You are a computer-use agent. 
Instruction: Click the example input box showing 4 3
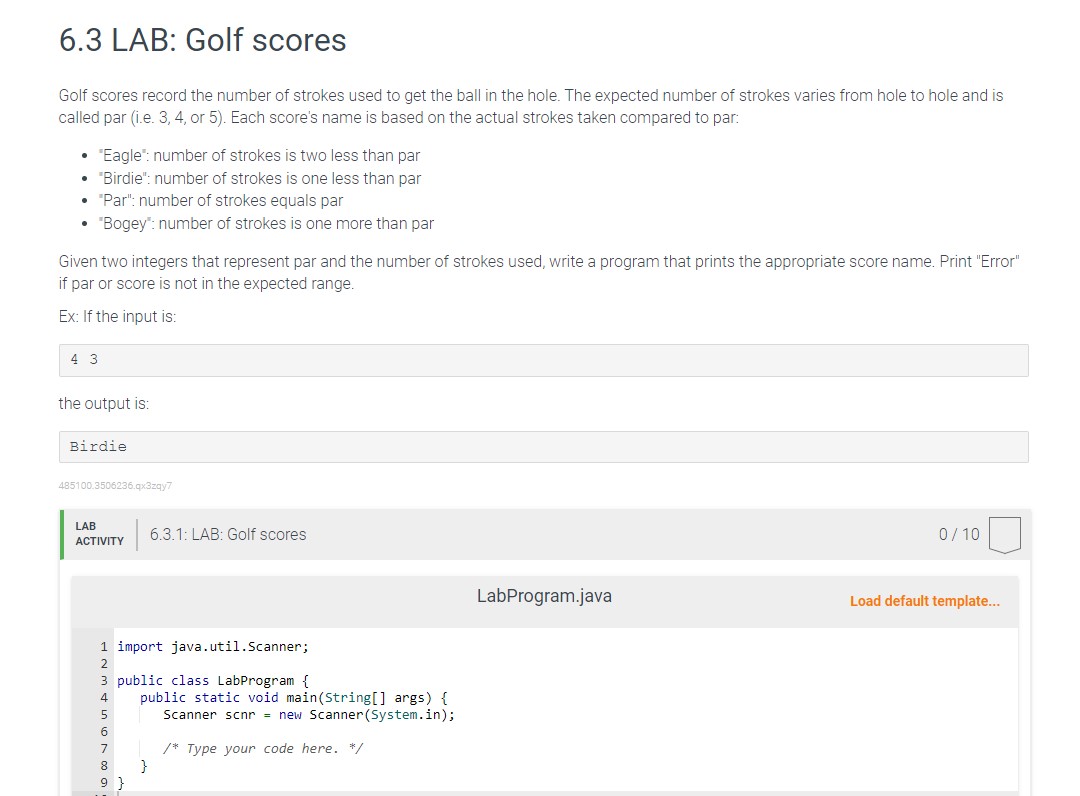pos(543,360)
